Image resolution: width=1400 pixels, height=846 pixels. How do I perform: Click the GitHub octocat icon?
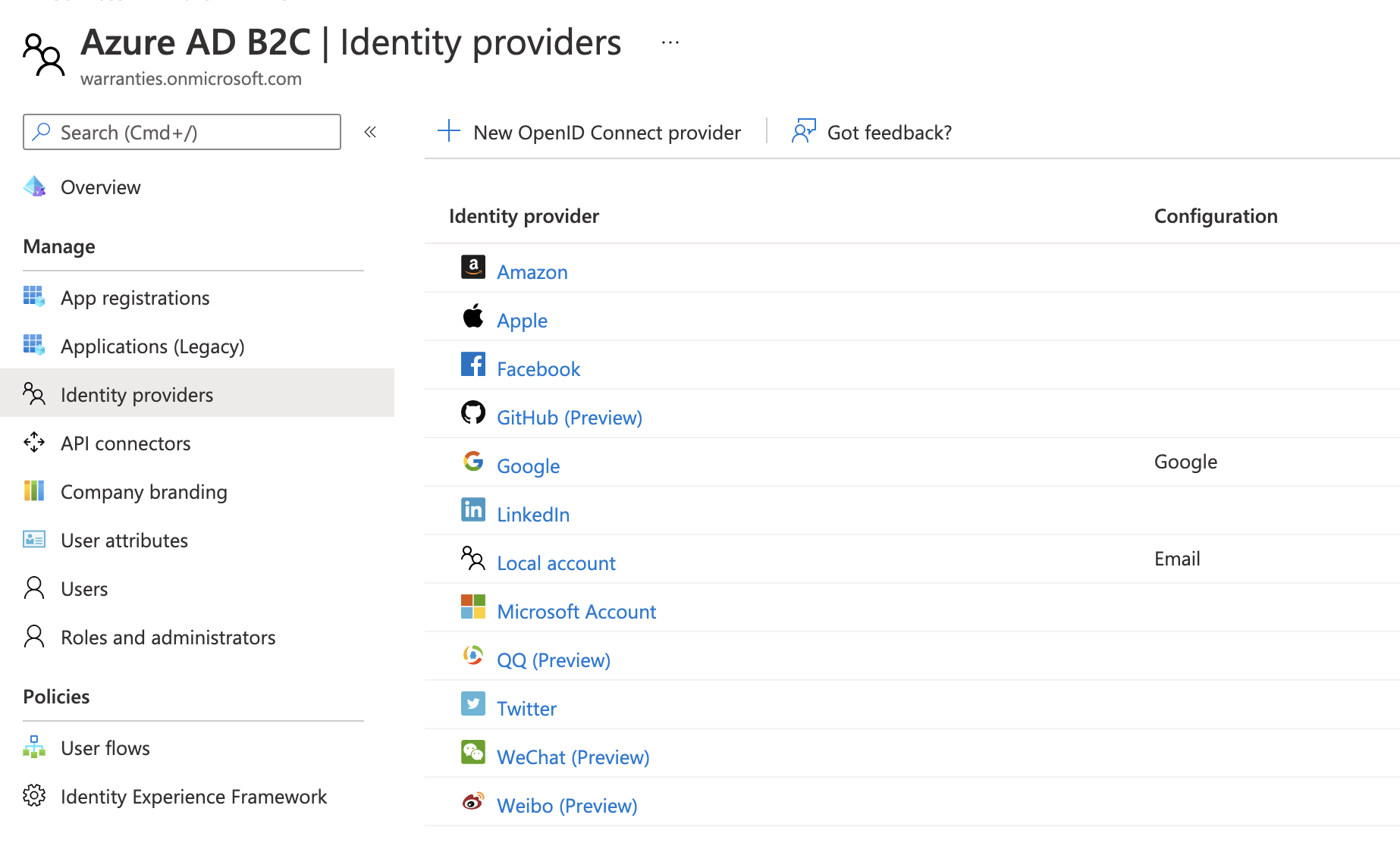[x=473, y=412]
